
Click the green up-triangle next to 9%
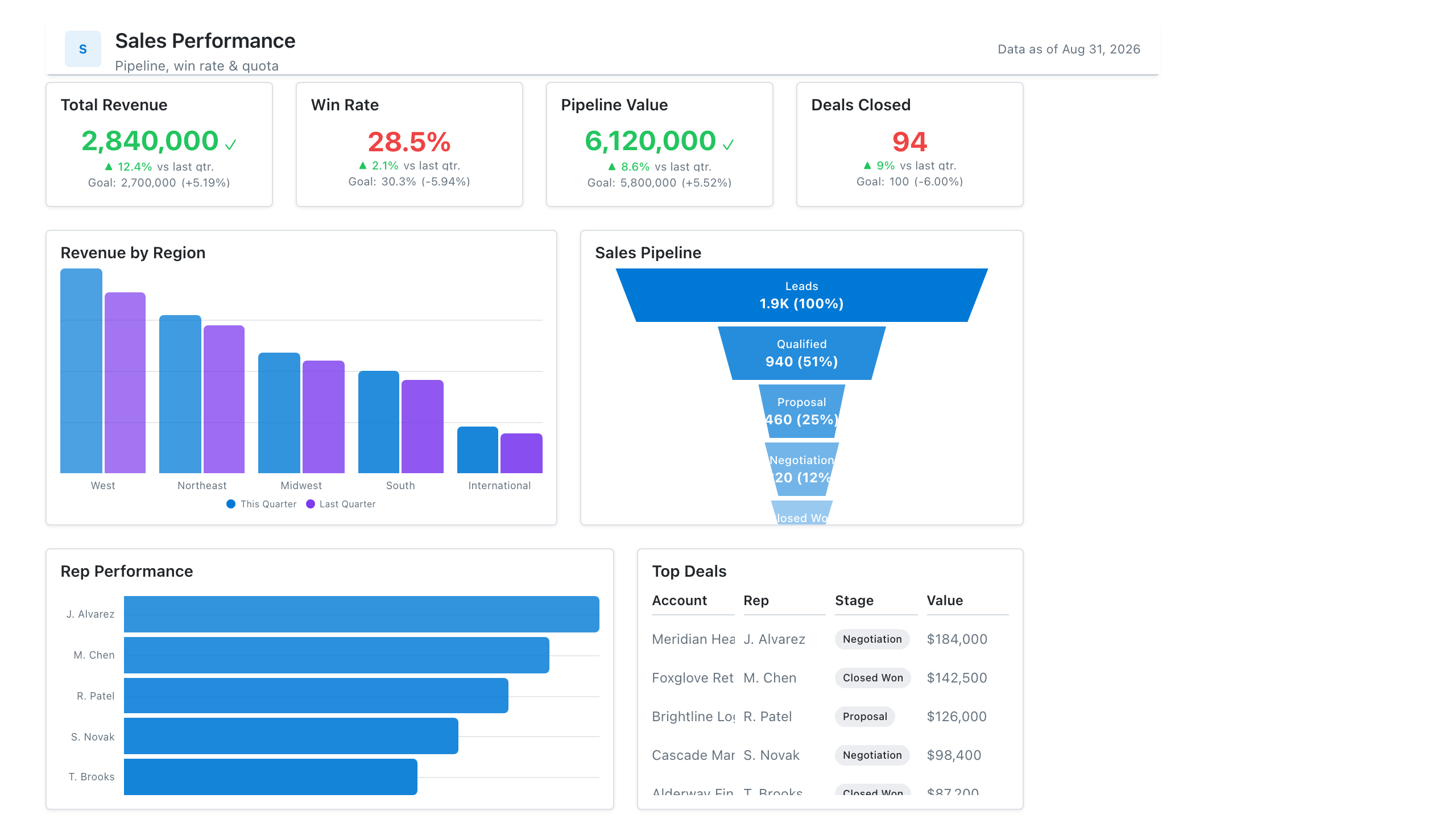coord(867,166)
